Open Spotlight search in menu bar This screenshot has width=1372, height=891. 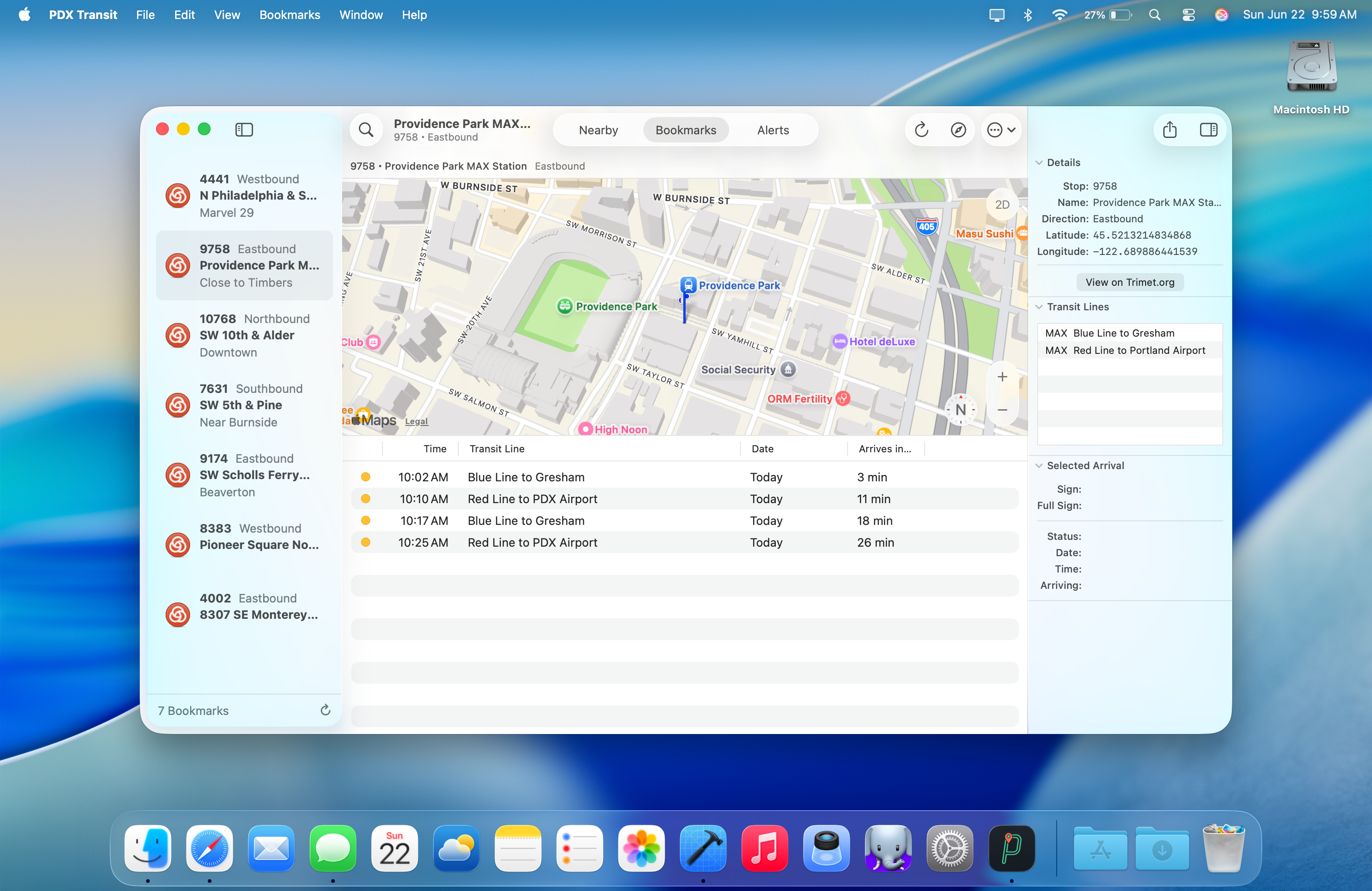1154,15
